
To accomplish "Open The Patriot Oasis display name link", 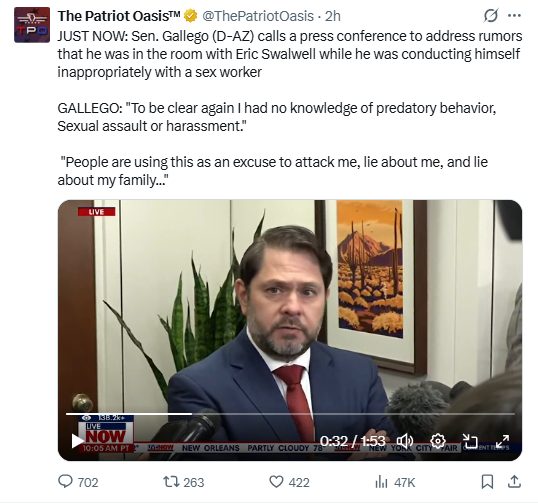I will pyautogui.click(x=119, y=16).
